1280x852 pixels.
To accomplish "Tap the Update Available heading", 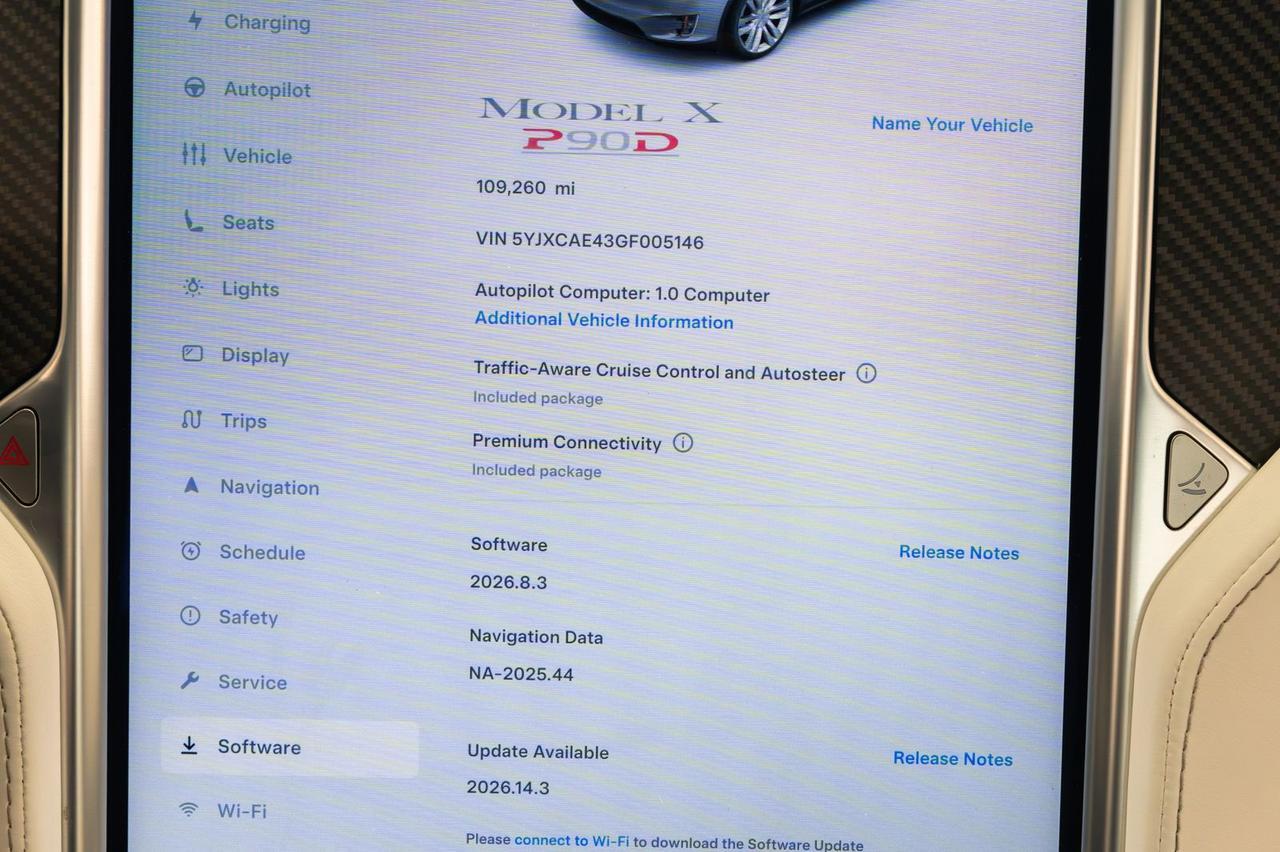I will click(538, 752).
